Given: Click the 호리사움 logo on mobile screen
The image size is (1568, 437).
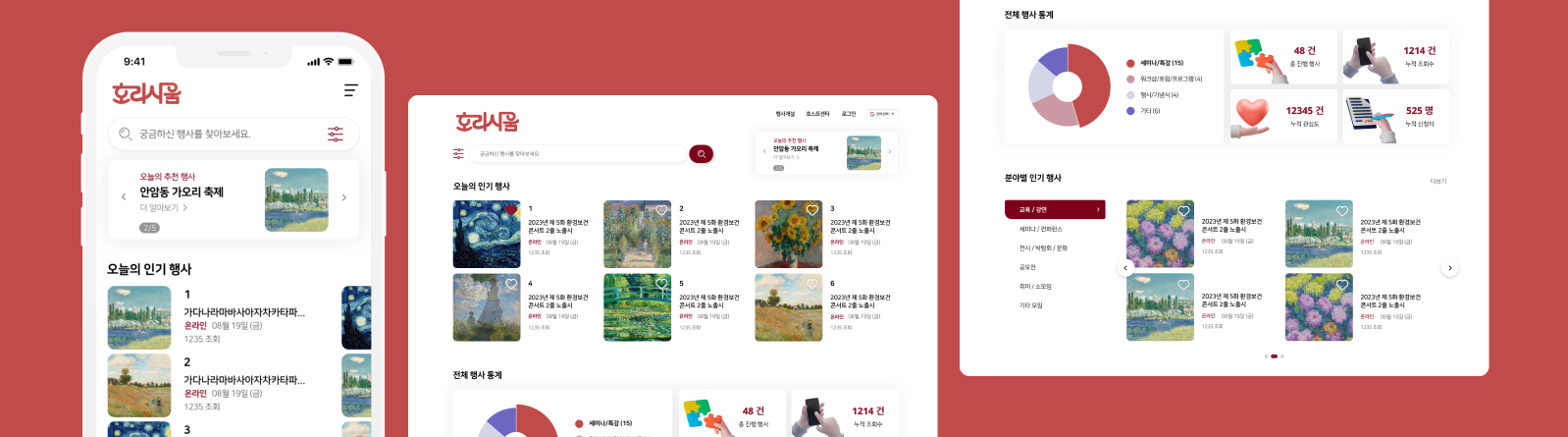Looking at the screenshot, I should [146, 93].
